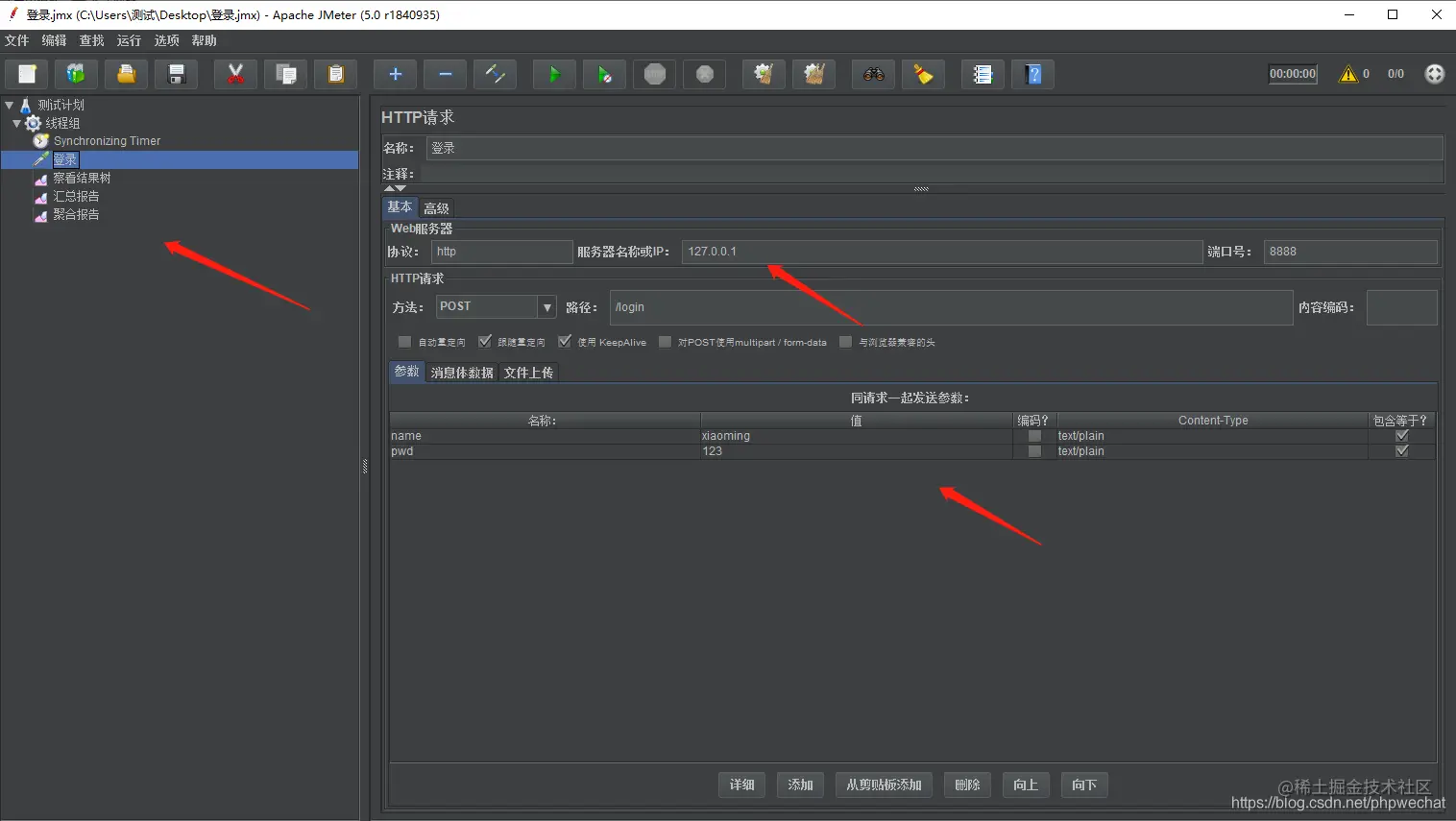Click the 内容编码 input field

1401,307
